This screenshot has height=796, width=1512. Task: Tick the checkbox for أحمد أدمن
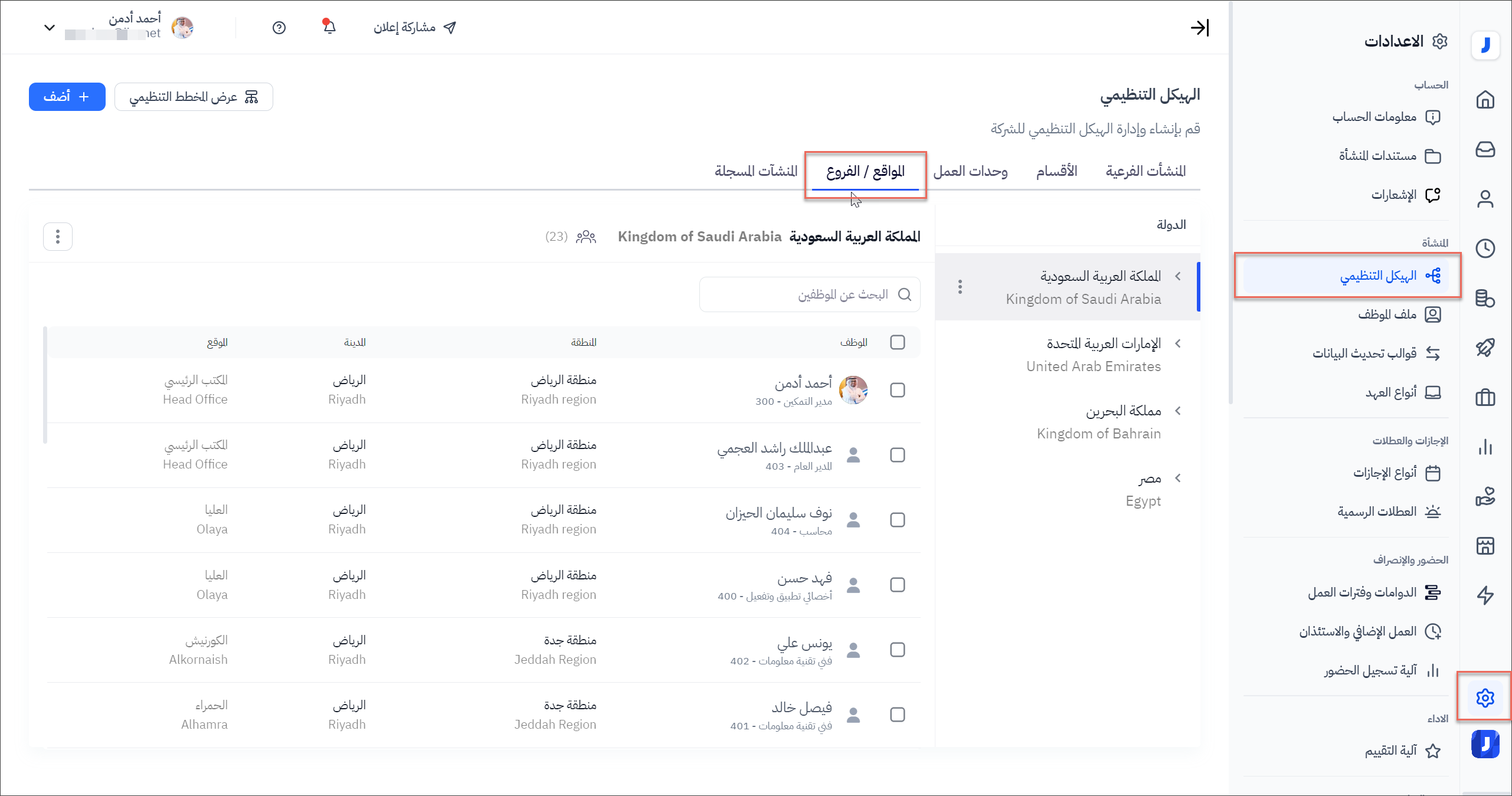(x=897, y=390)
